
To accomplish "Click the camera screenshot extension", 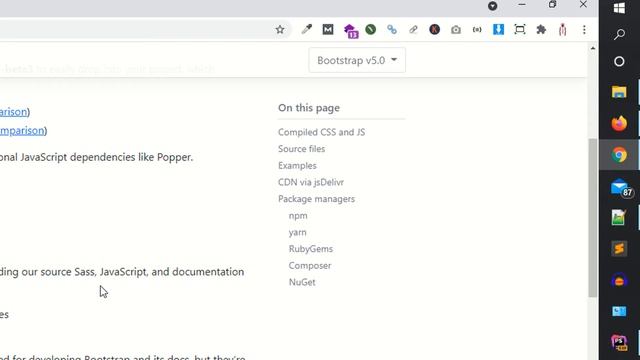I will click(x=456, y=29).
